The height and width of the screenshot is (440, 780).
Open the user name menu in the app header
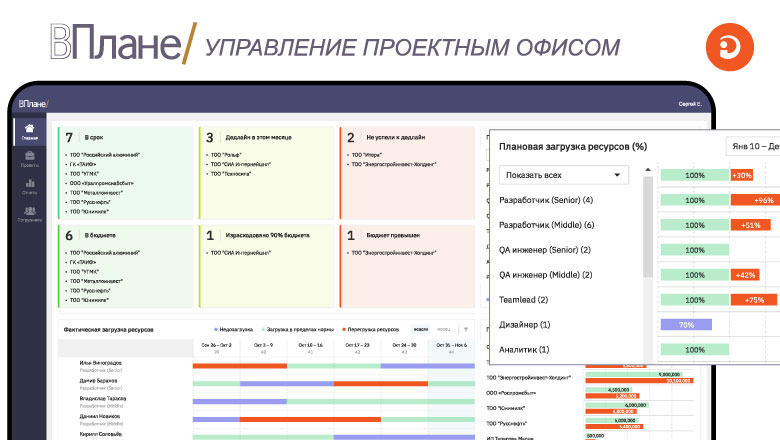click(x=689, y=104)
